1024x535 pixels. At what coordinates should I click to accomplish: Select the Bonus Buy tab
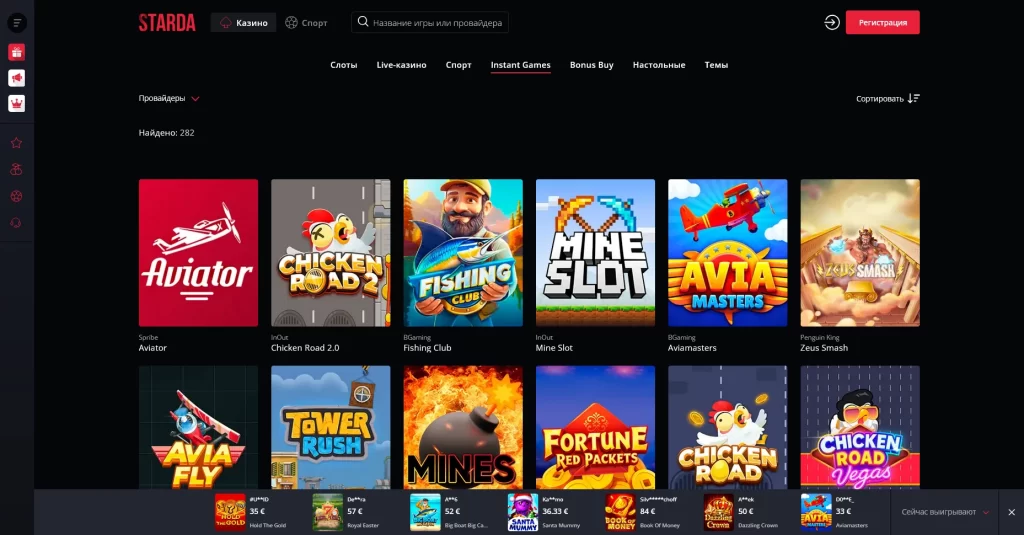pyautogui.click(x=591, y=65)
